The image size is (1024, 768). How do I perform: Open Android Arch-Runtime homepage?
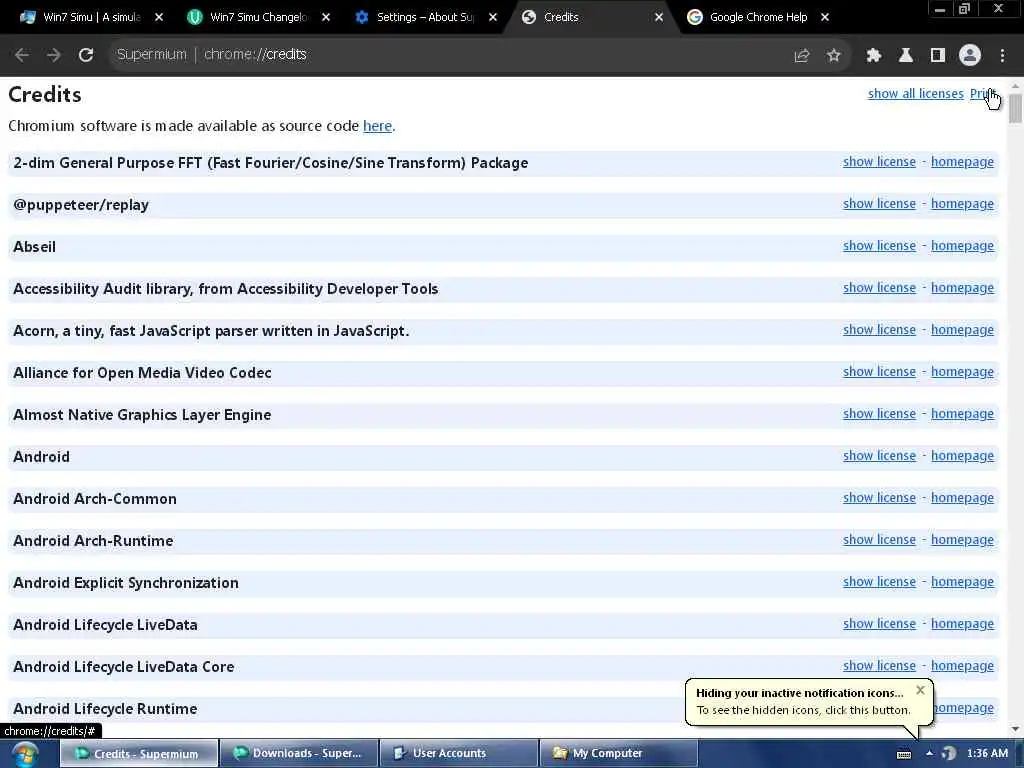pyautogui.click(x=962, y=540)
